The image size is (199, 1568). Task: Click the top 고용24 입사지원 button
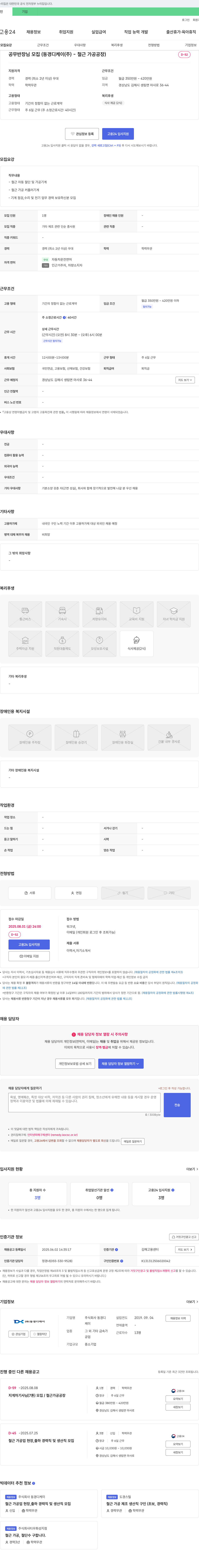tap(118, 134)
